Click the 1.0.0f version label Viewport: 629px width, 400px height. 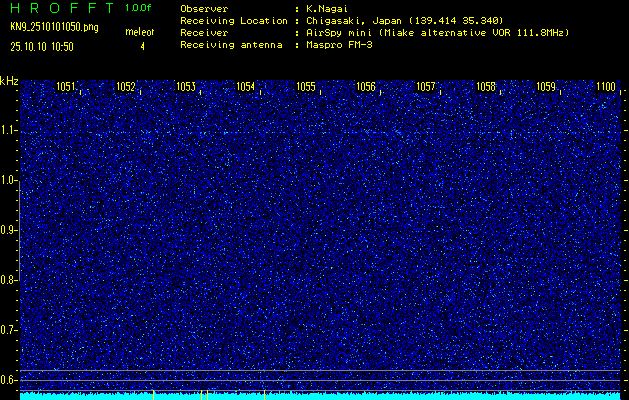(139, 8)
